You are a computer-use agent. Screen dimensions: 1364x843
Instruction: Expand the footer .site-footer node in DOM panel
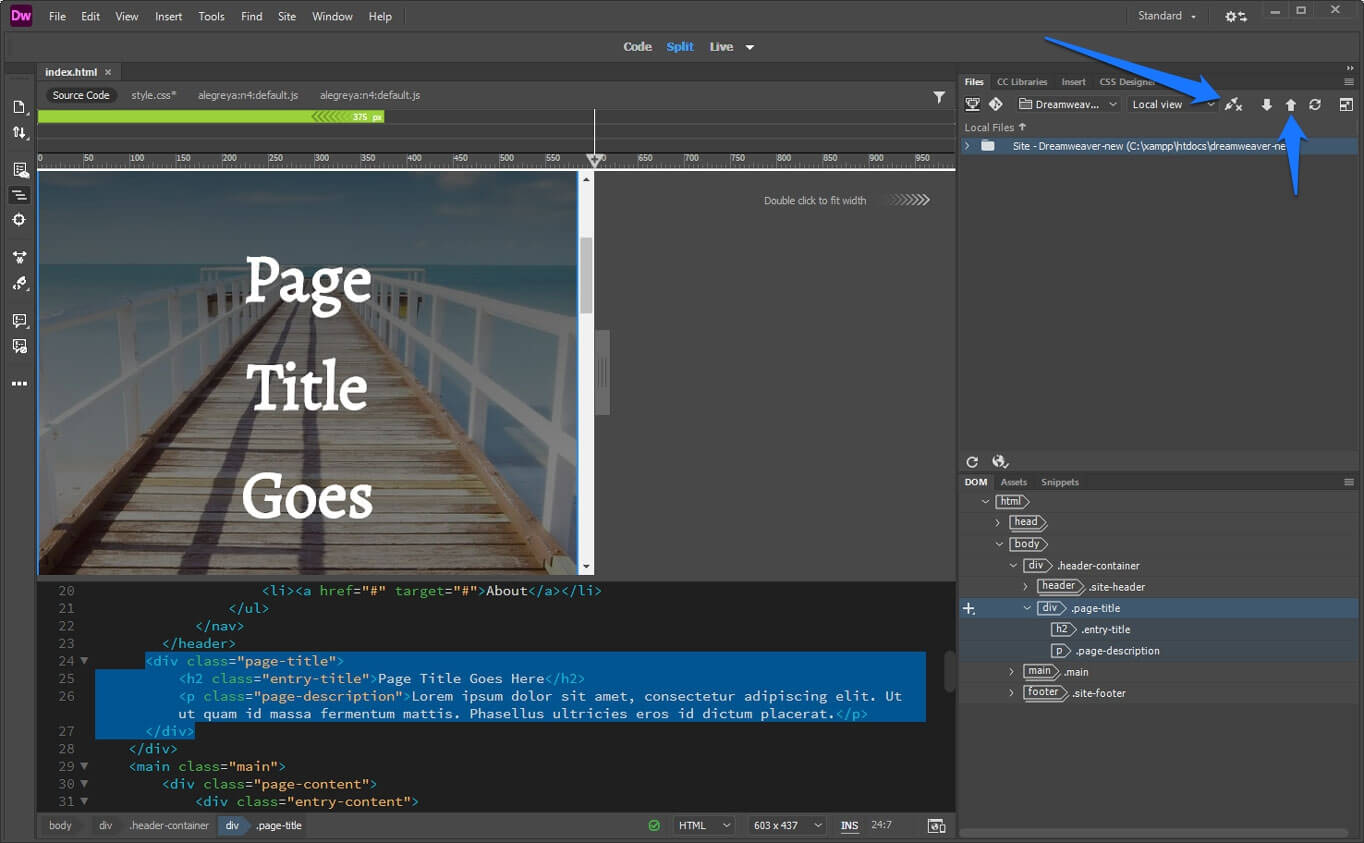pos(1011,692)
